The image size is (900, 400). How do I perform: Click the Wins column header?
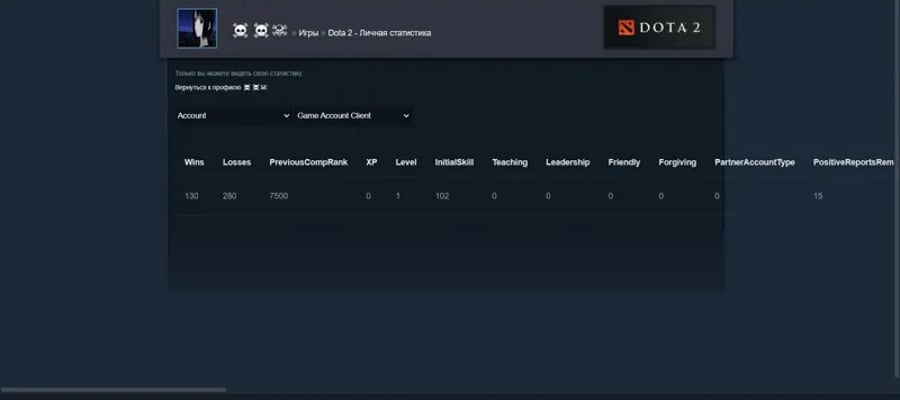tap(194, 162)
